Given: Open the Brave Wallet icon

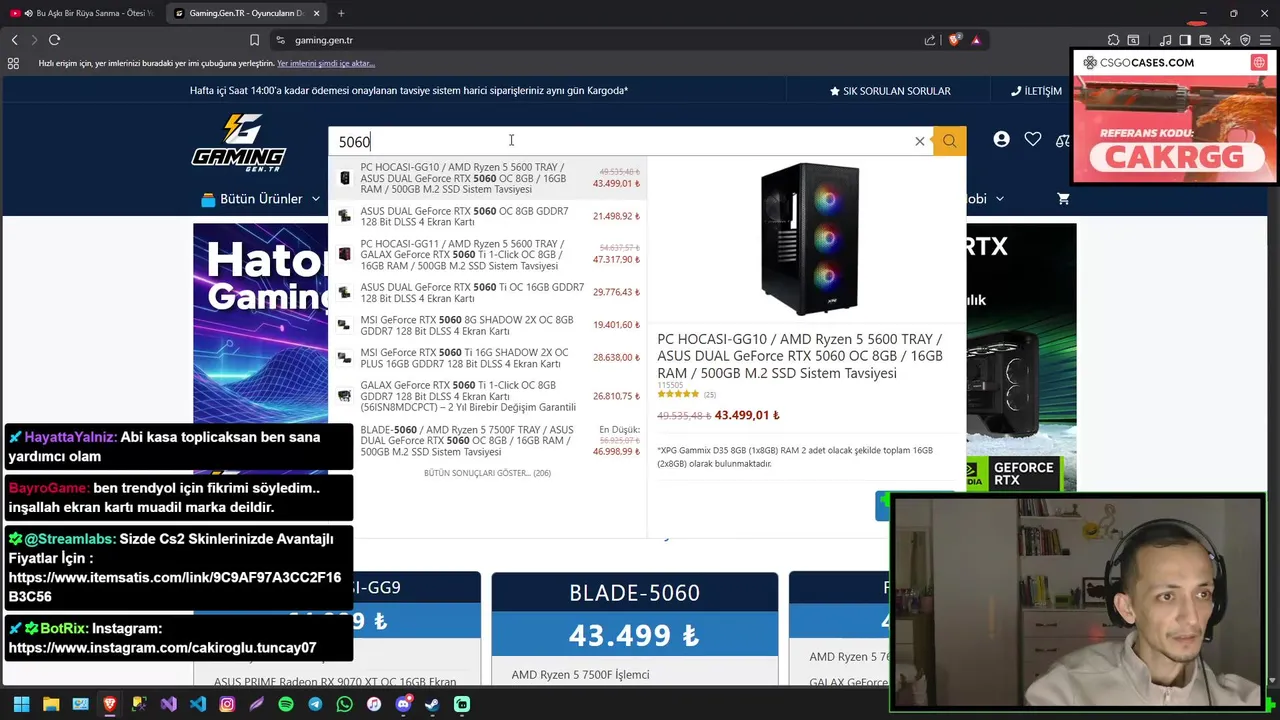Looking at the screenshot, I should pyautogui.click(x=1205, y=40).
